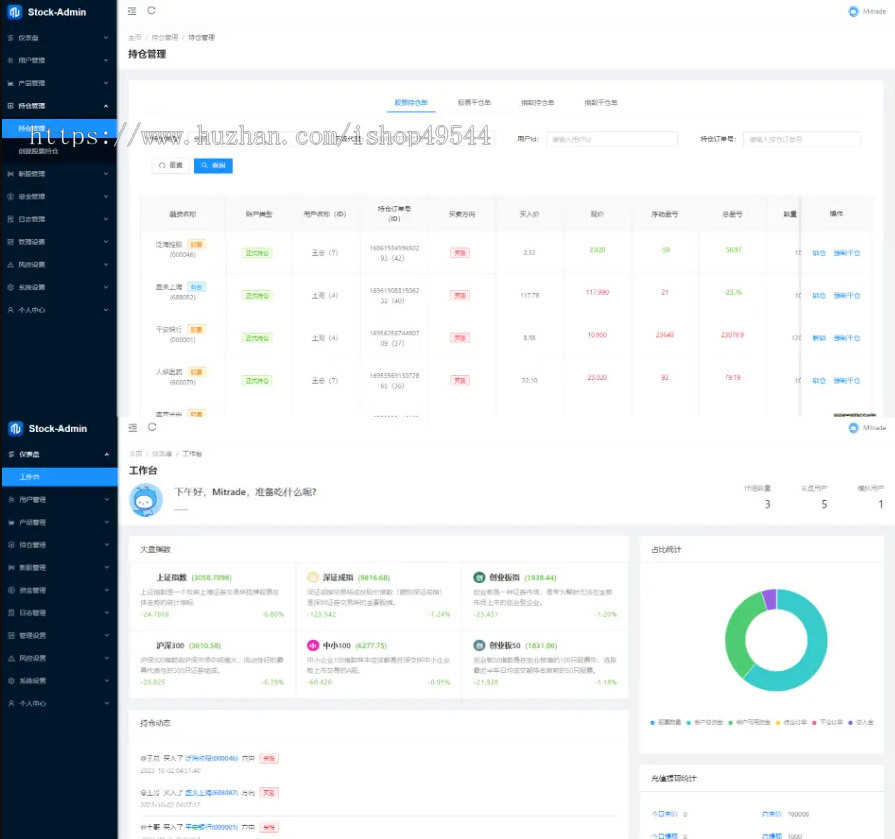The width and height of the screenshot is (895, 839).
Task: Click the 资金管理 icon on the 持仓管理 page sidebar
Action: tap(10, 196)
